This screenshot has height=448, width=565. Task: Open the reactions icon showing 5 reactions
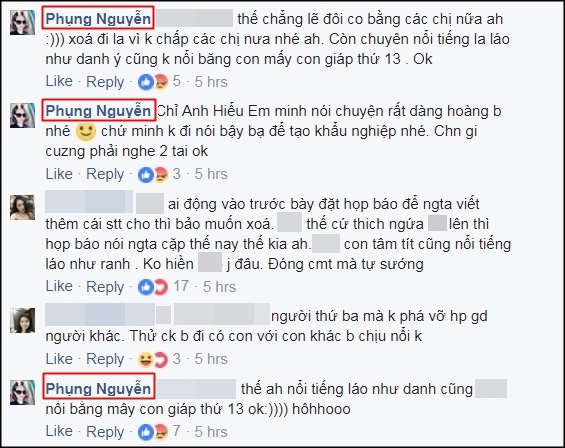pos(153,82)
